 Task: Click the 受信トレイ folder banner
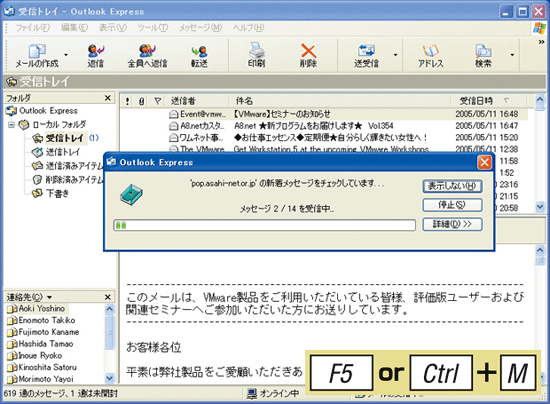click(275, 81)
